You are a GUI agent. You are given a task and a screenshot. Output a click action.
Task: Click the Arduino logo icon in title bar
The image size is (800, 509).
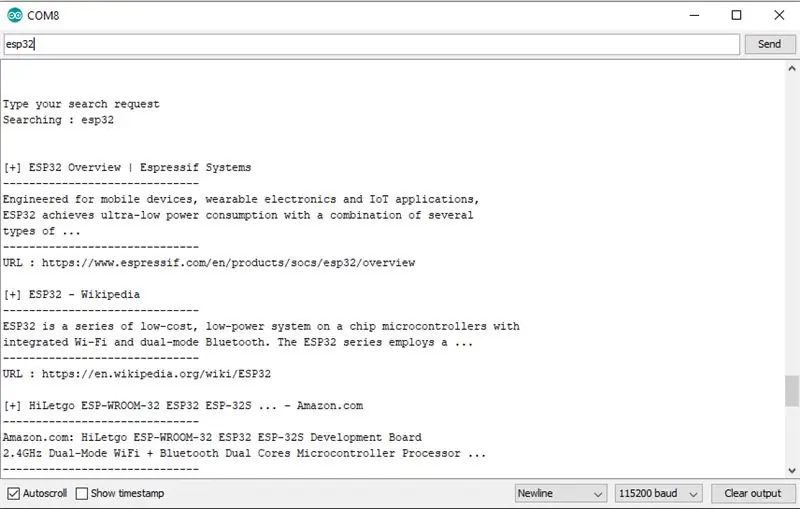pos(15,15)
